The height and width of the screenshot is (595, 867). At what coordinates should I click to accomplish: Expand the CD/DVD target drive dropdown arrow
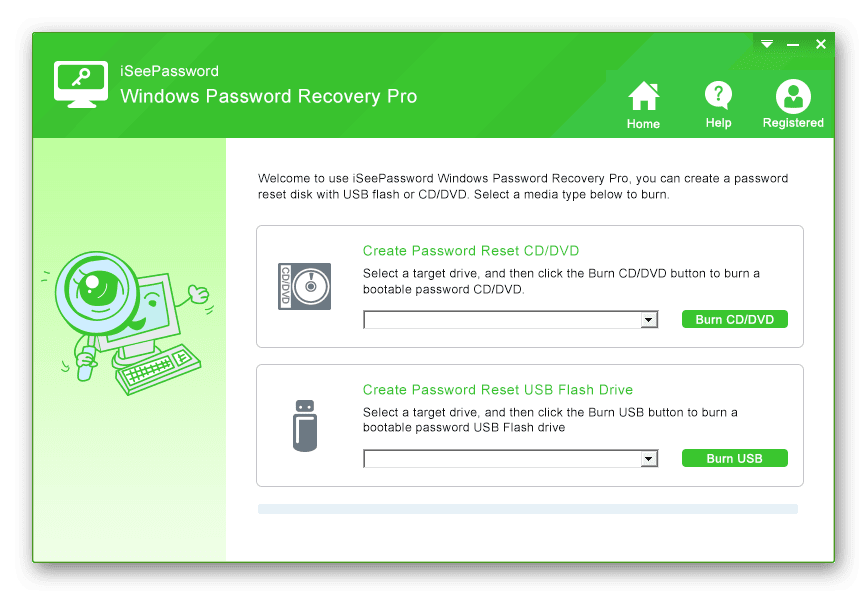pos(649,320)
